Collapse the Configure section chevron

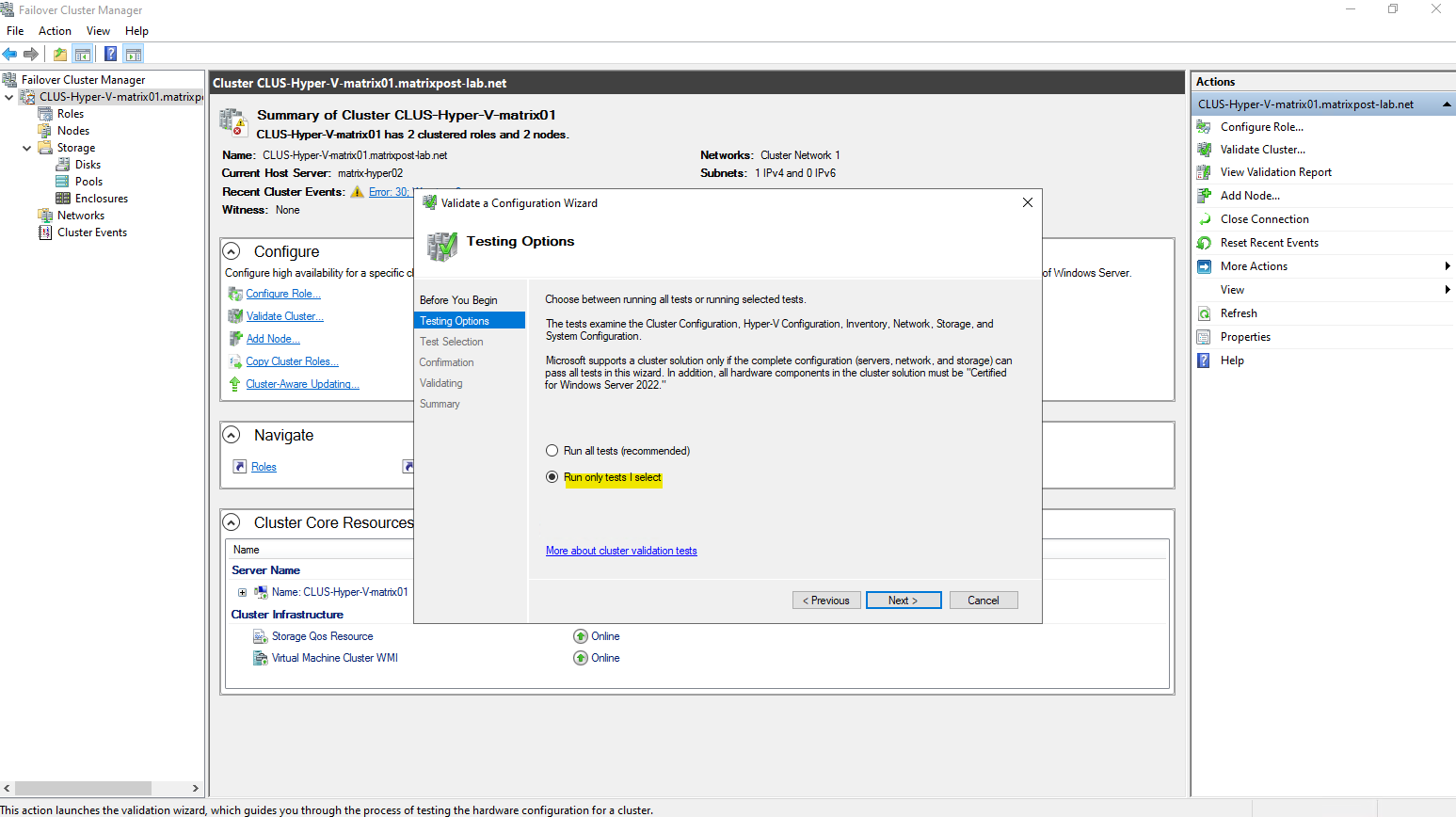[232, 251]
